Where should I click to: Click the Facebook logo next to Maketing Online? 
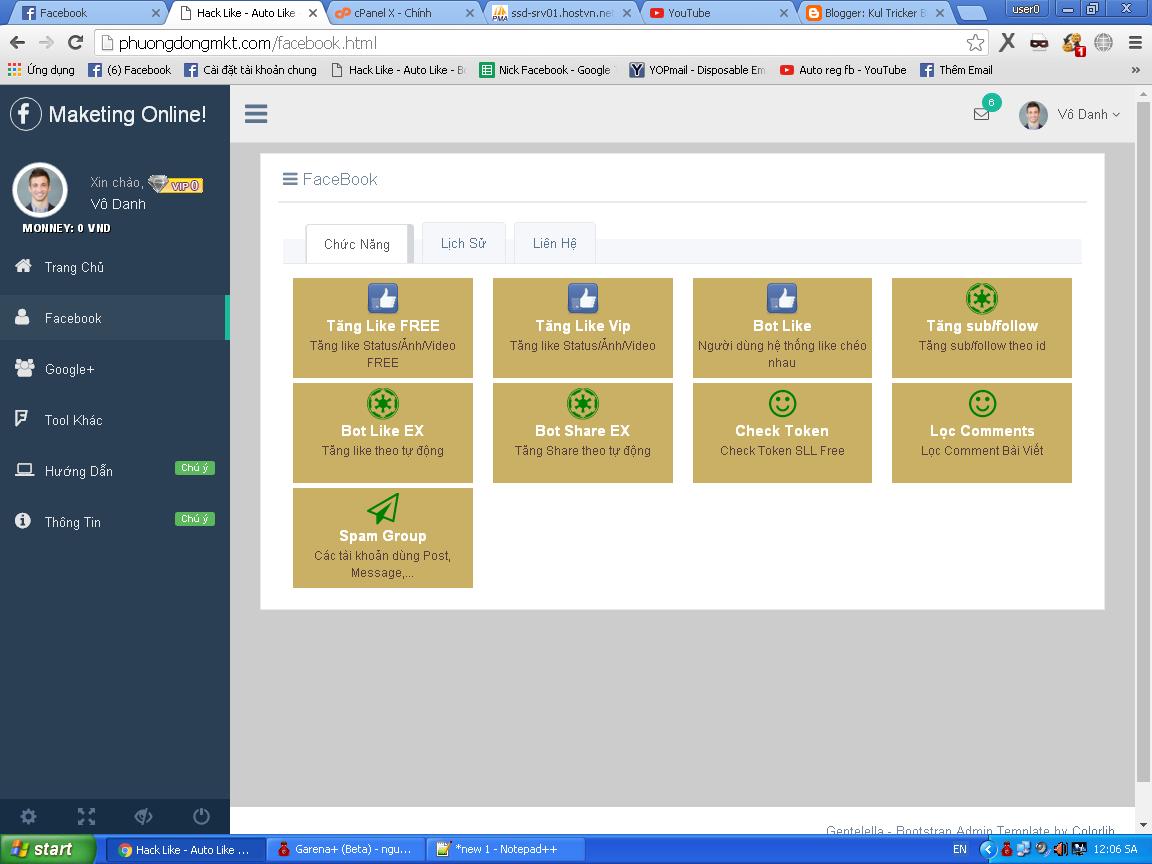[x=26, y=114]
